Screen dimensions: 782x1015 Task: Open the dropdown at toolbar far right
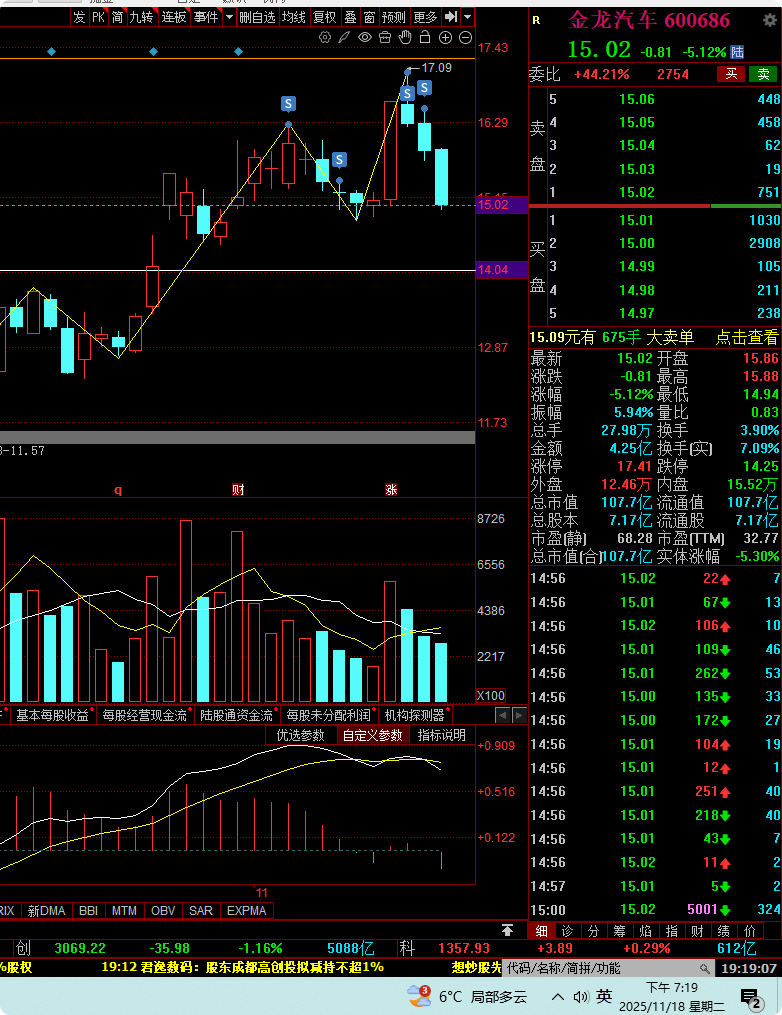click(467, 17)
